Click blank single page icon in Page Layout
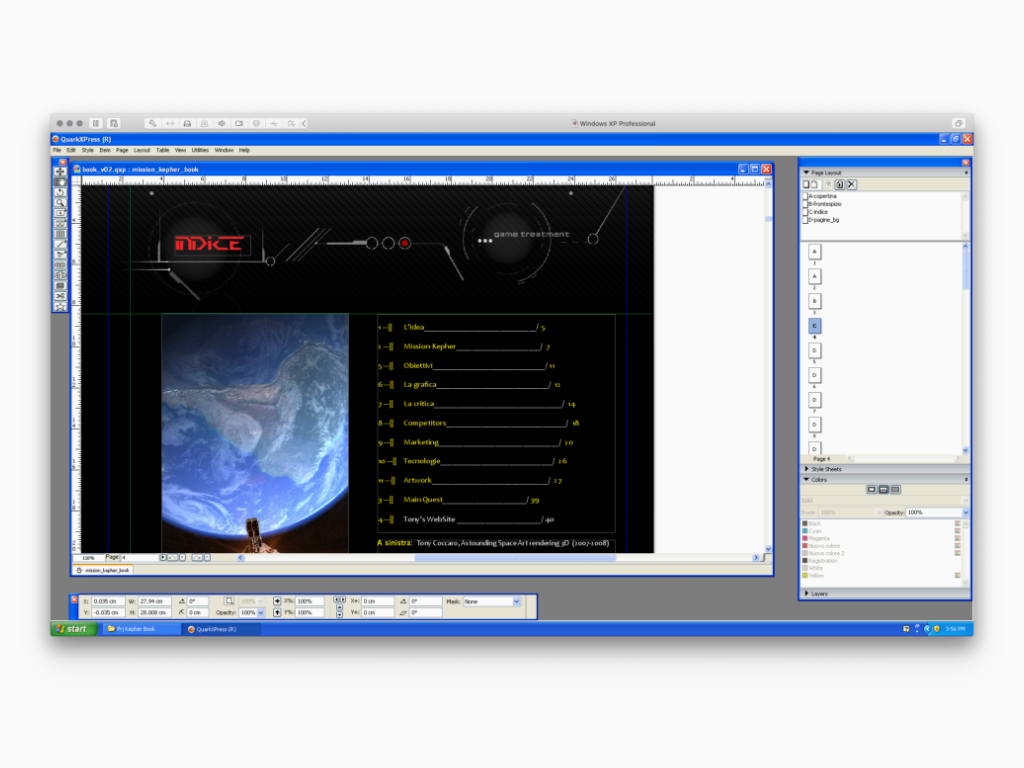This screenshot has width=1024, height=768. click(806, 185)
